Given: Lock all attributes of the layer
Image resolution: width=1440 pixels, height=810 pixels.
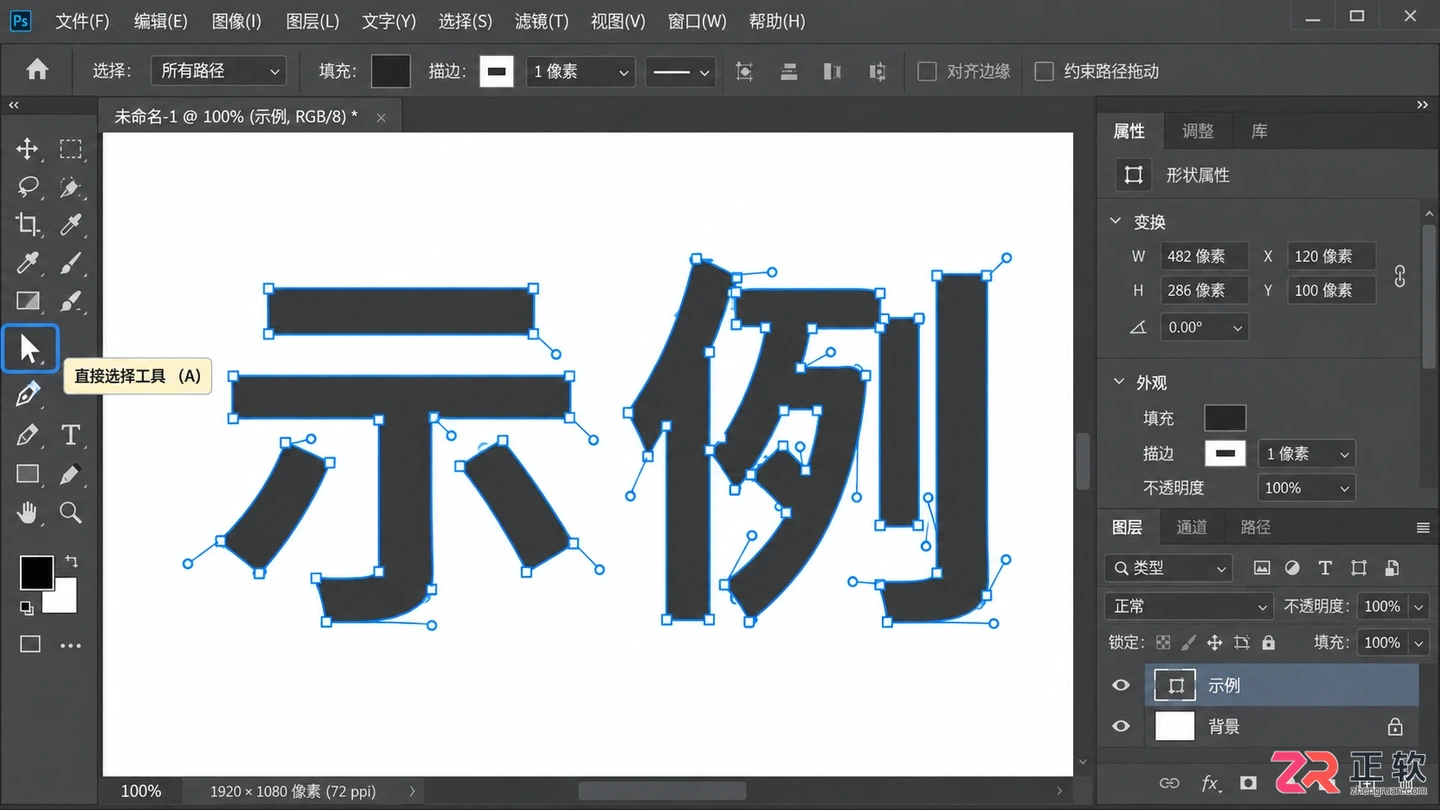Looking at the screenshot, I should pos(1268,642).
